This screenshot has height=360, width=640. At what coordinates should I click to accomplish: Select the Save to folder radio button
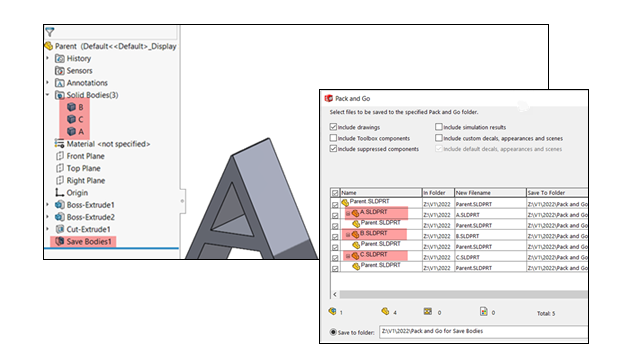tap(333, 332)
